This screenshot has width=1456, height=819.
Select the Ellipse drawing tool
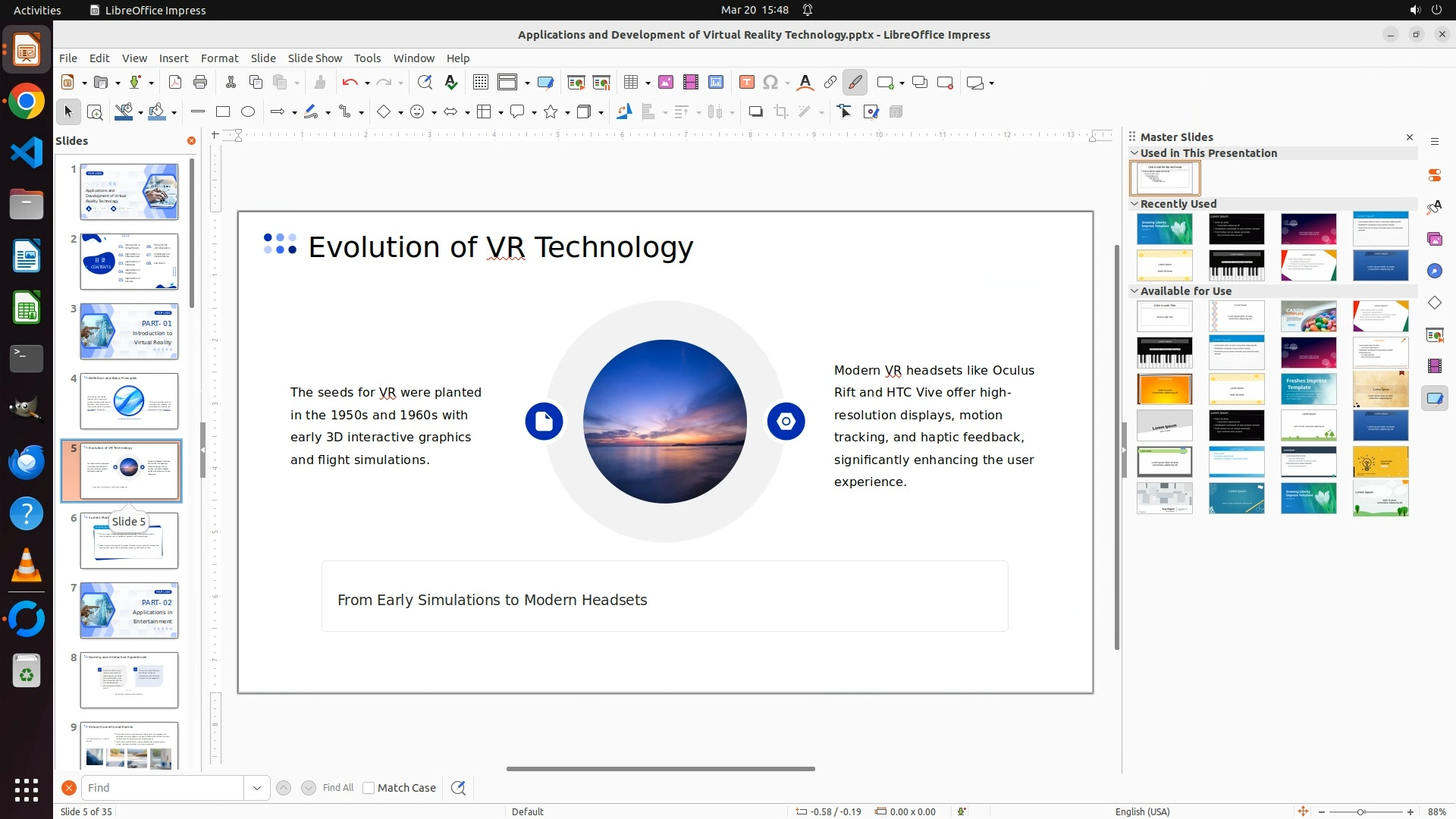(248, 112)
